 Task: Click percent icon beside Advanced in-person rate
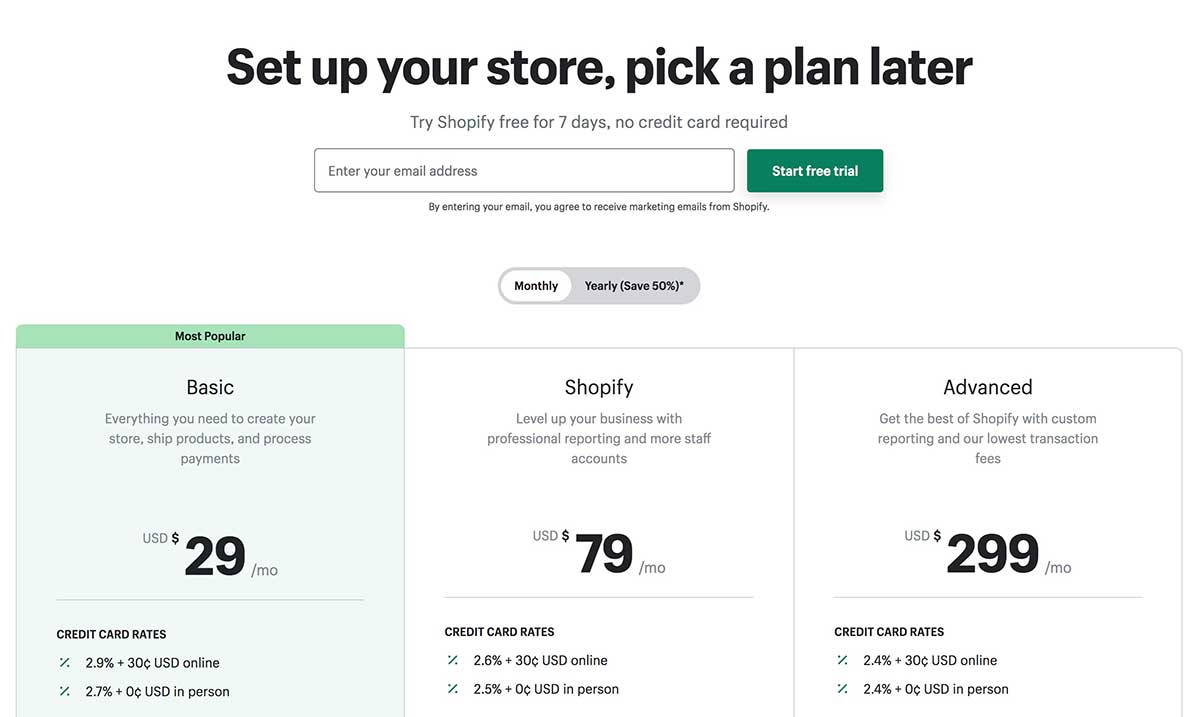(x=843, y=689)
